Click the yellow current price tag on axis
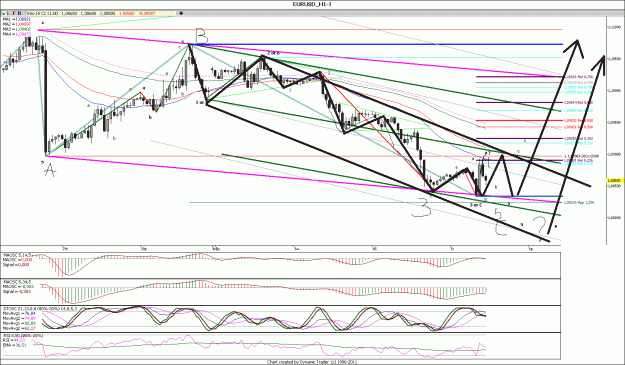Viewport: 625px width, 365px height. [615, 181]
